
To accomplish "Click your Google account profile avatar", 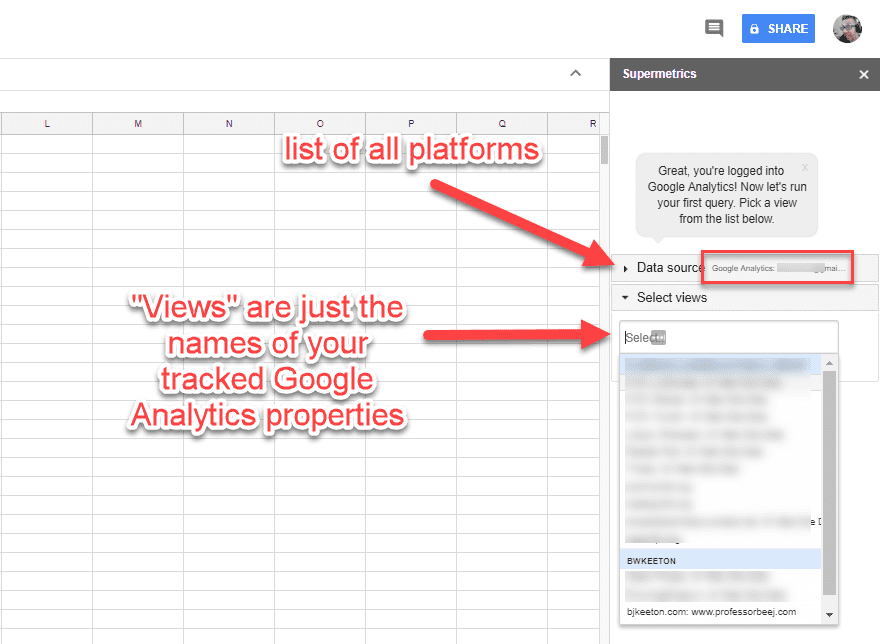I will (847, 28).
